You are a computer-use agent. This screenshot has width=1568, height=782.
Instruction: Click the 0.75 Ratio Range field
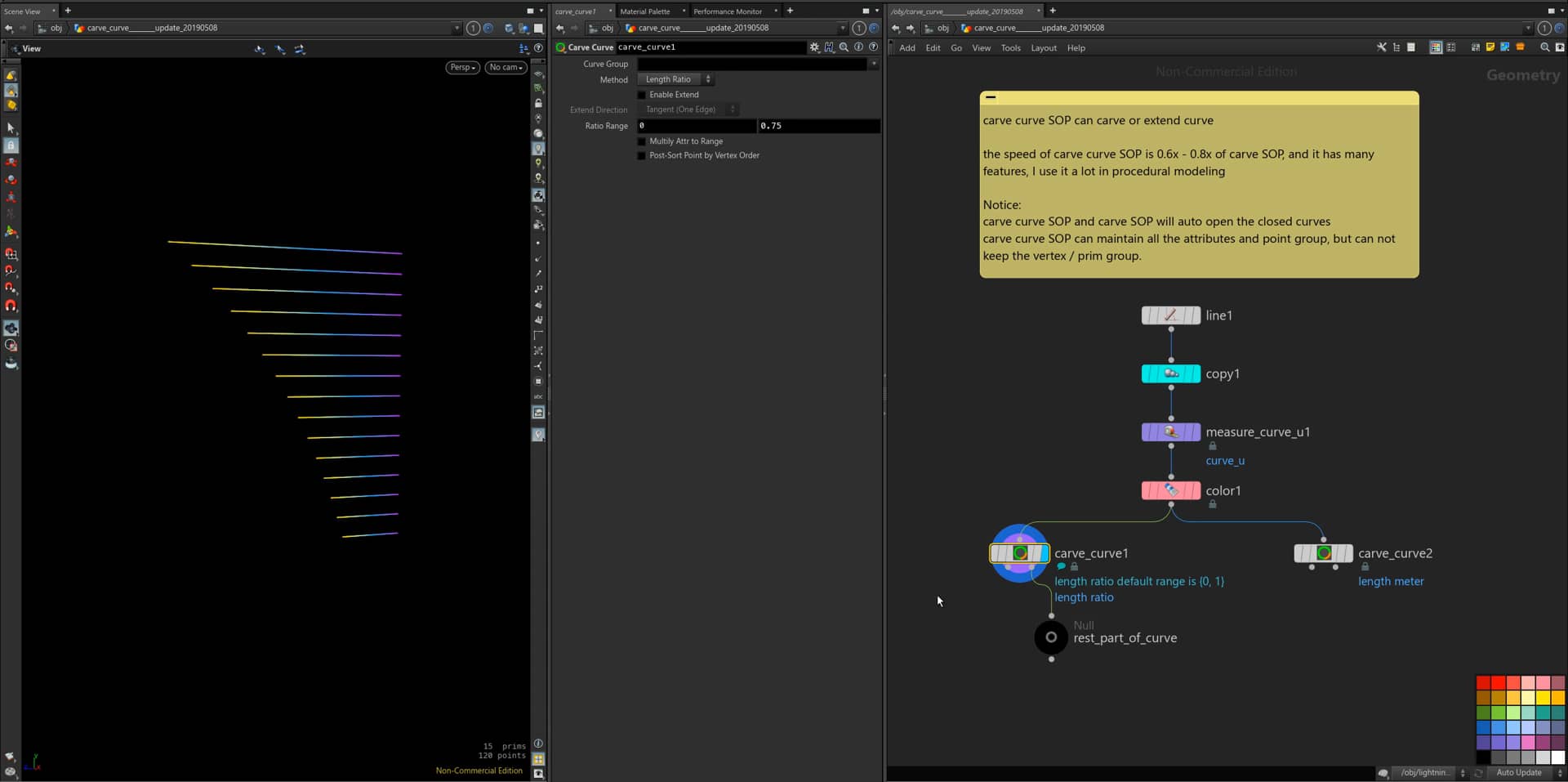coord(818,126)
